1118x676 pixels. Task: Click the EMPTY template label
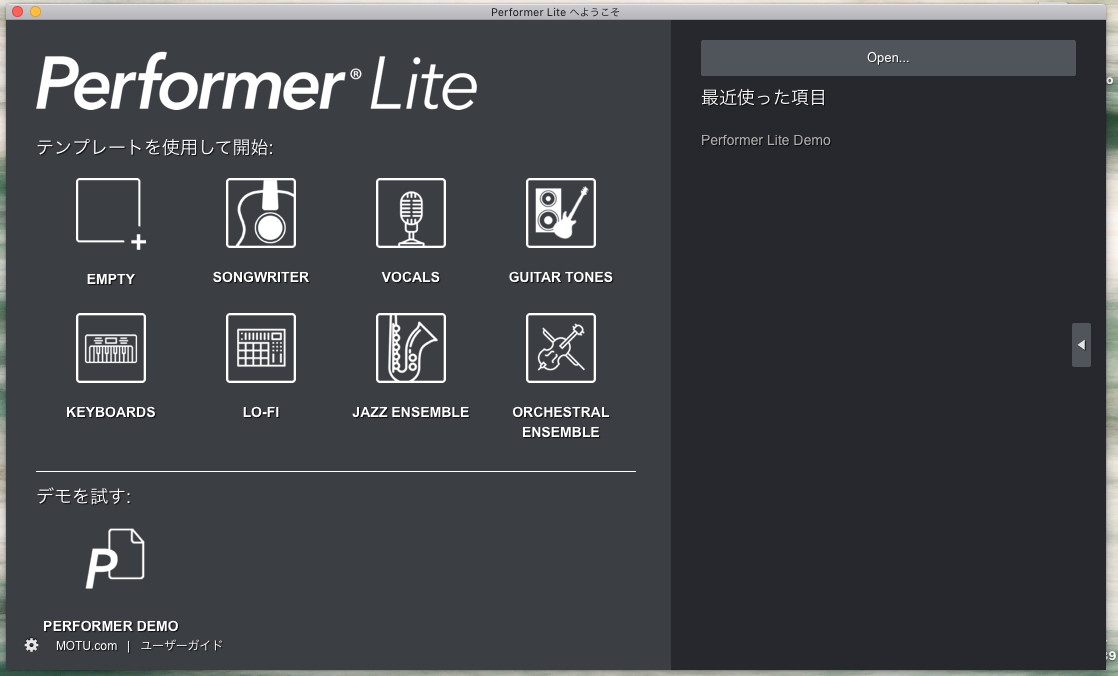[111, 279]
